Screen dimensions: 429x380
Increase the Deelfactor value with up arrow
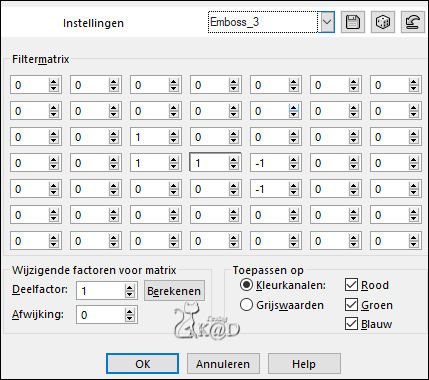coord(130,288)
